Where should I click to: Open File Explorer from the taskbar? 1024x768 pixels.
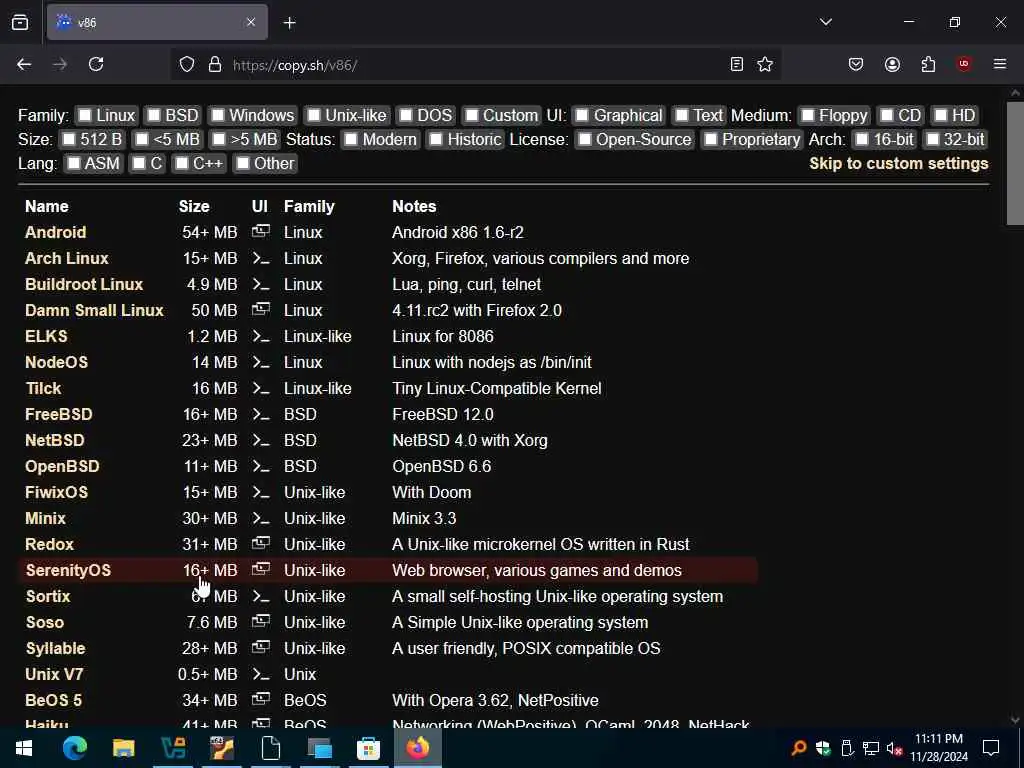click(123, 748)
